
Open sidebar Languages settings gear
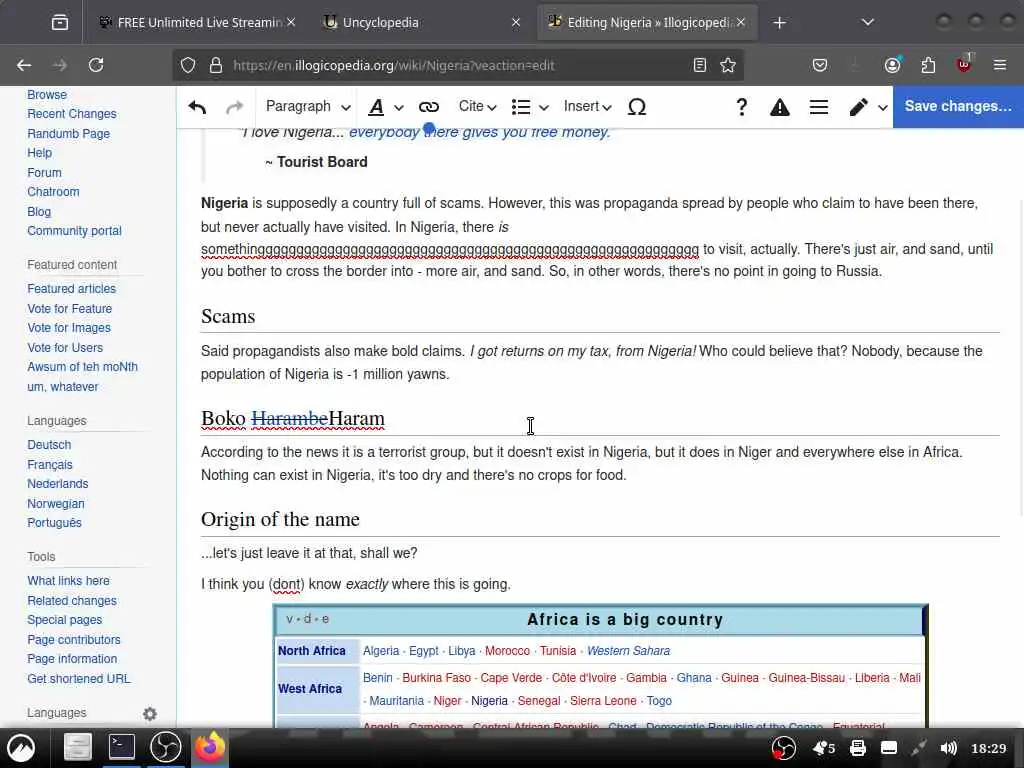click(150, 714)
